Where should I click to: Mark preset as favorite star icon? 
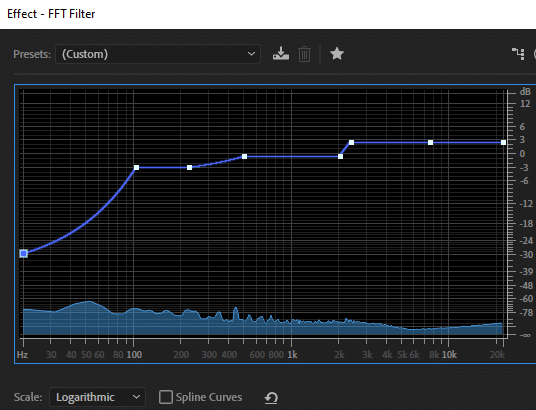[337, 54]
